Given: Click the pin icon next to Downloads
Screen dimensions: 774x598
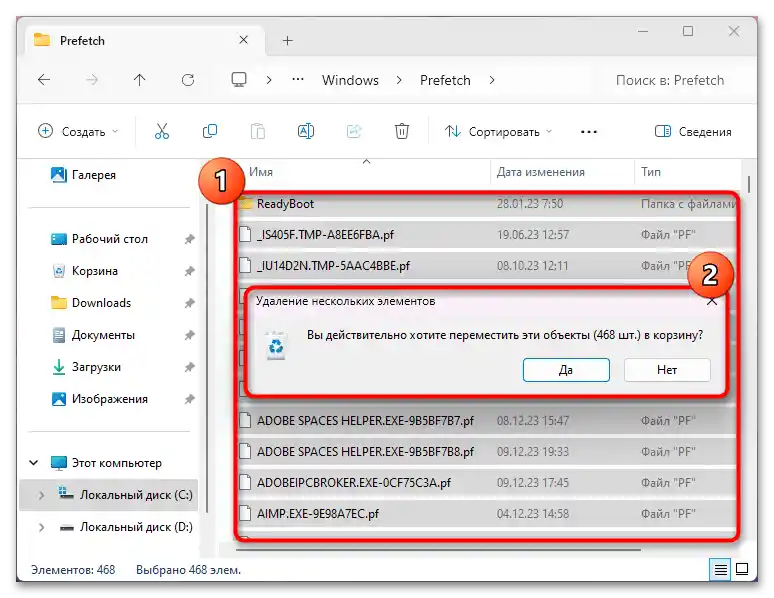Looking at the screenshot, I should click(x=189, y=303).
